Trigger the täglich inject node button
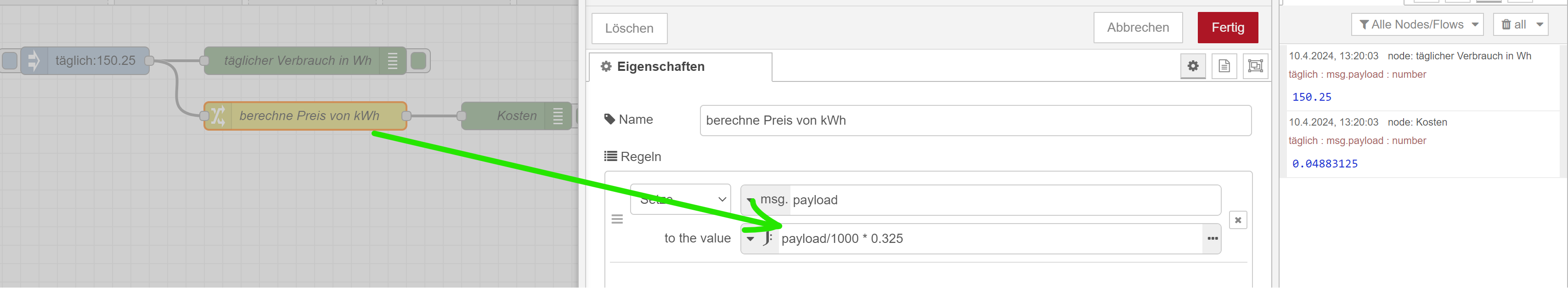Image resolution: width=1568 pixels, height=288 pixels. tap(10, 60)
